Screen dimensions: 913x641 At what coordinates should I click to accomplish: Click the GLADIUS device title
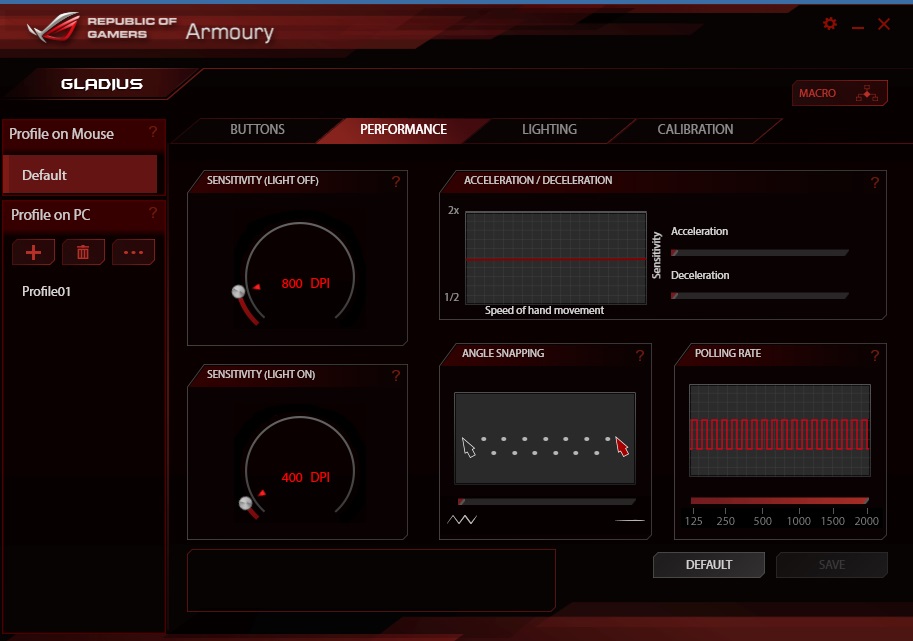pos(102,84)
